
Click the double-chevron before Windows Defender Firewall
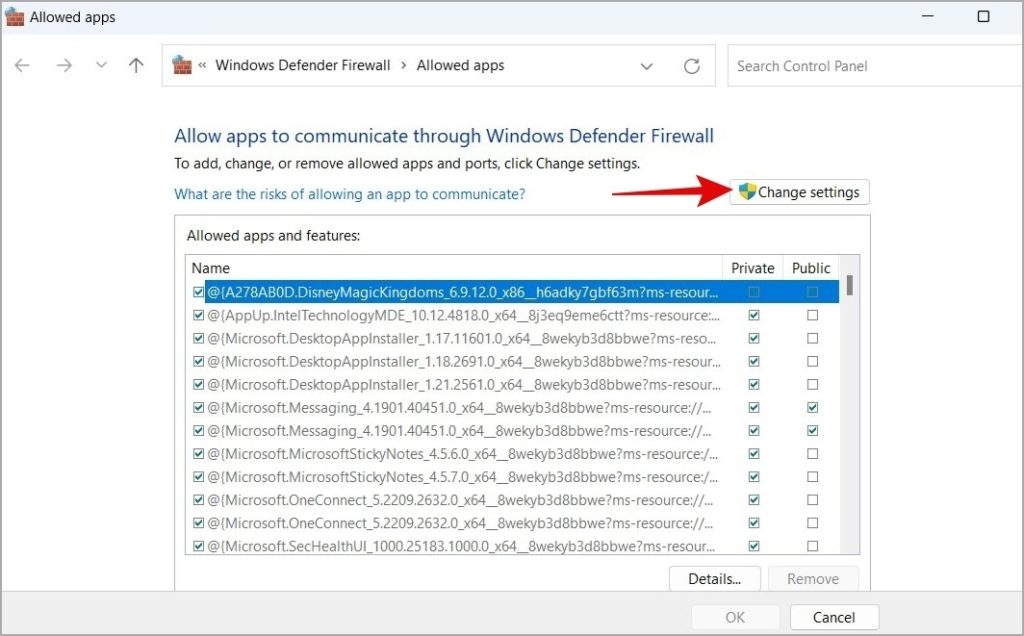point(202,65)
